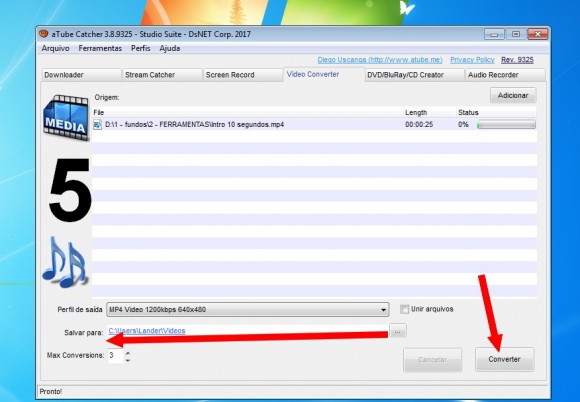Switch to the Downloader tab

[81, 75]
